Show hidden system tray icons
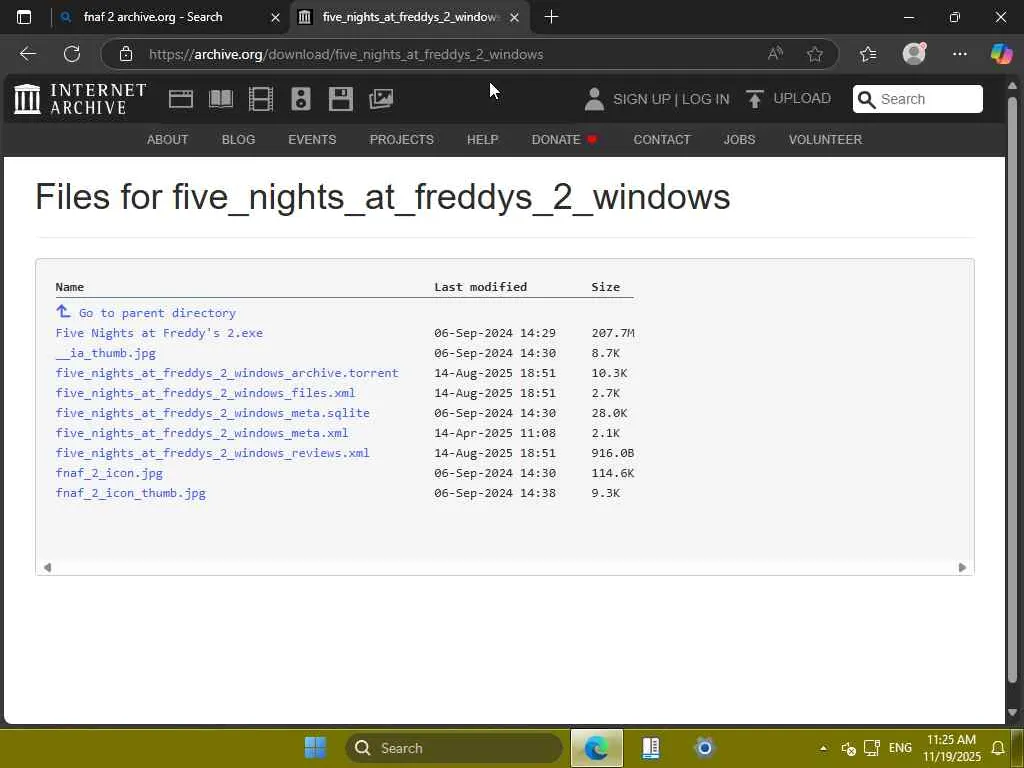This screenshot has width=1024, height=768. pos(824,748)
